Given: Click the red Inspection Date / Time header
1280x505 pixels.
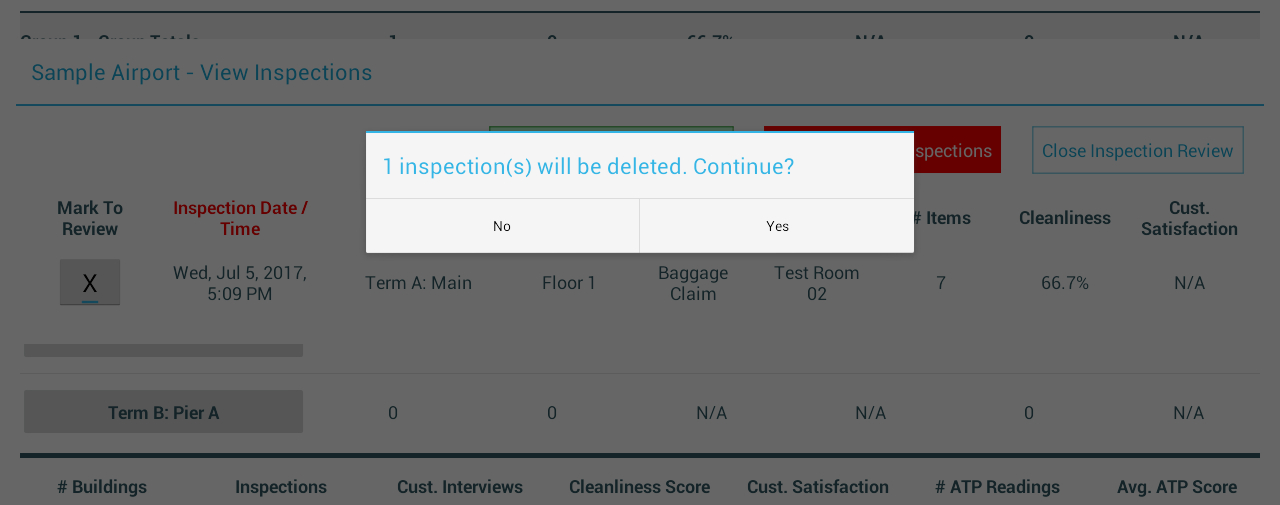Looking at the screenshot, I should pos(240,218).
